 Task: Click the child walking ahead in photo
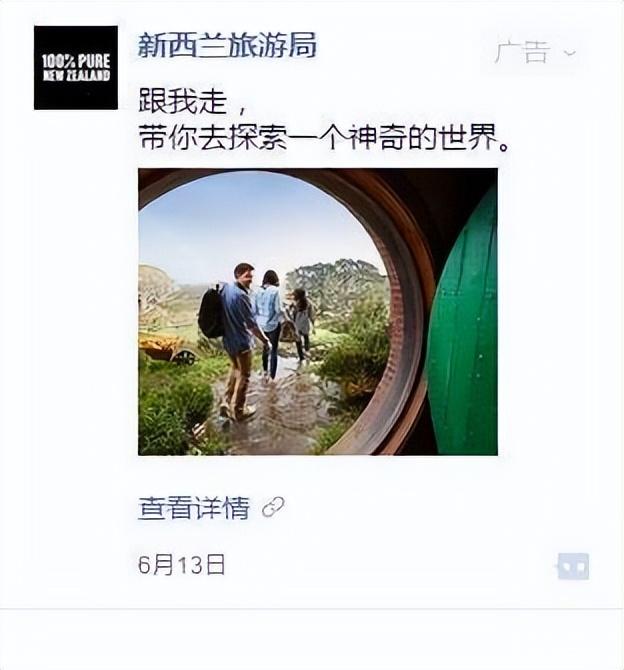coord(302,324)
